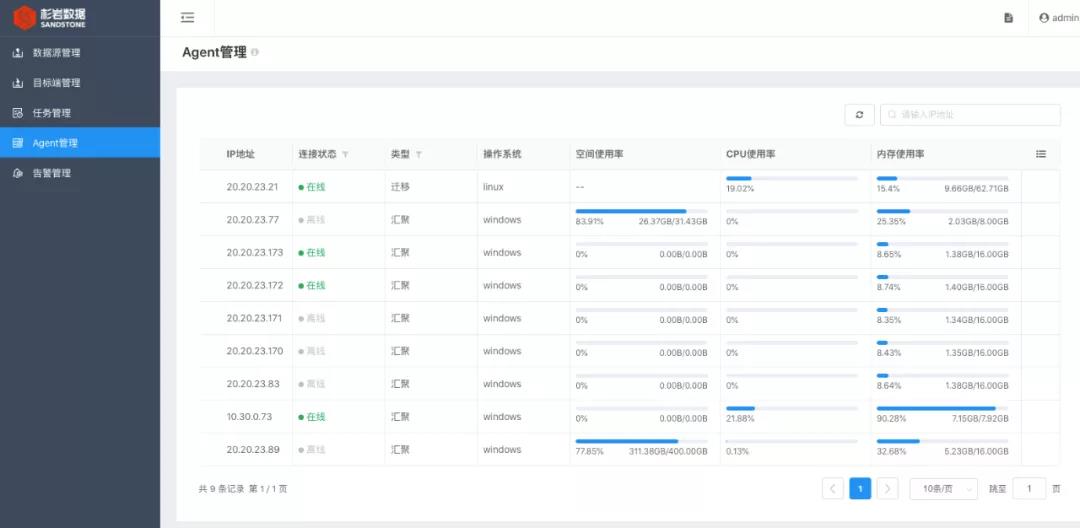Click 在线 status of 10.30.0.73

click(x=312, y=416)
